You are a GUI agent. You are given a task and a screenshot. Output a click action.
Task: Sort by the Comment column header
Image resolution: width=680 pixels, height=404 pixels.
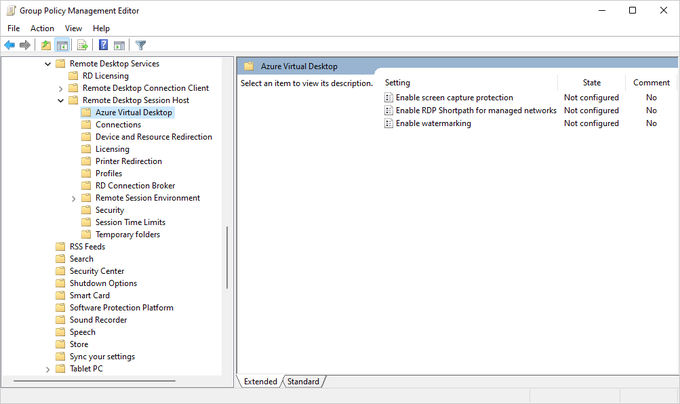[651, 82]
